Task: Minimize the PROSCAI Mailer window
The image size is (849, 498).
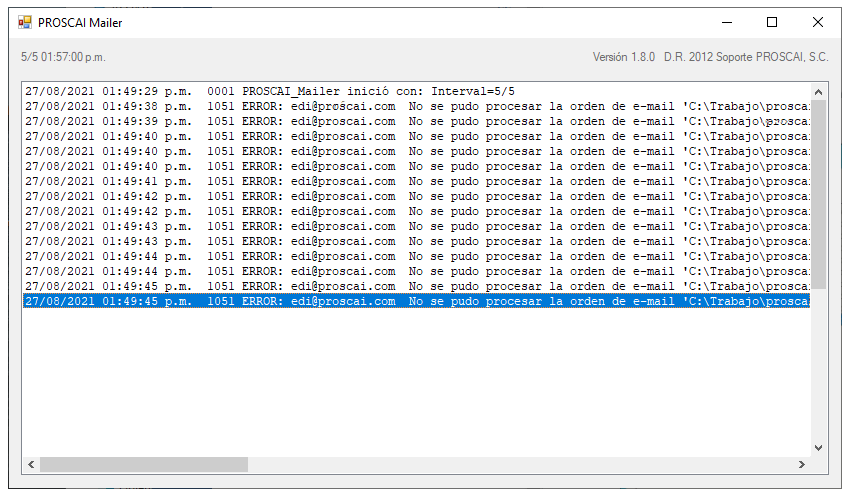Action: (727, 23)
